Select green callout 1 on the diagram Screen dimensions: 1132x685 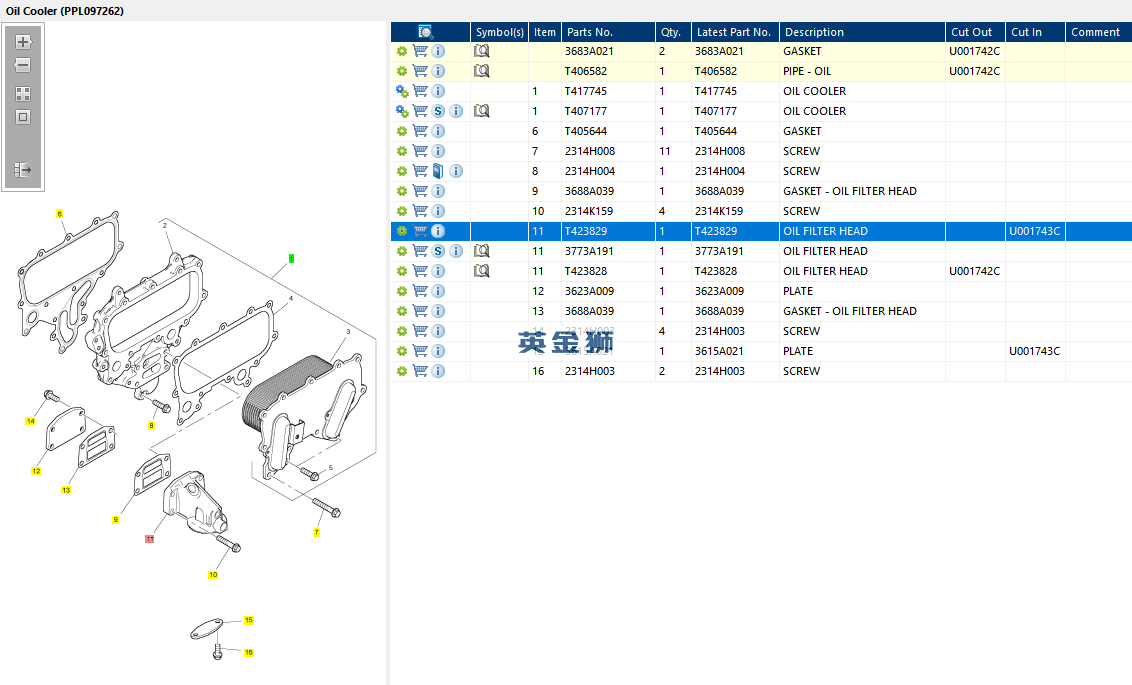(x=292, y=258)
